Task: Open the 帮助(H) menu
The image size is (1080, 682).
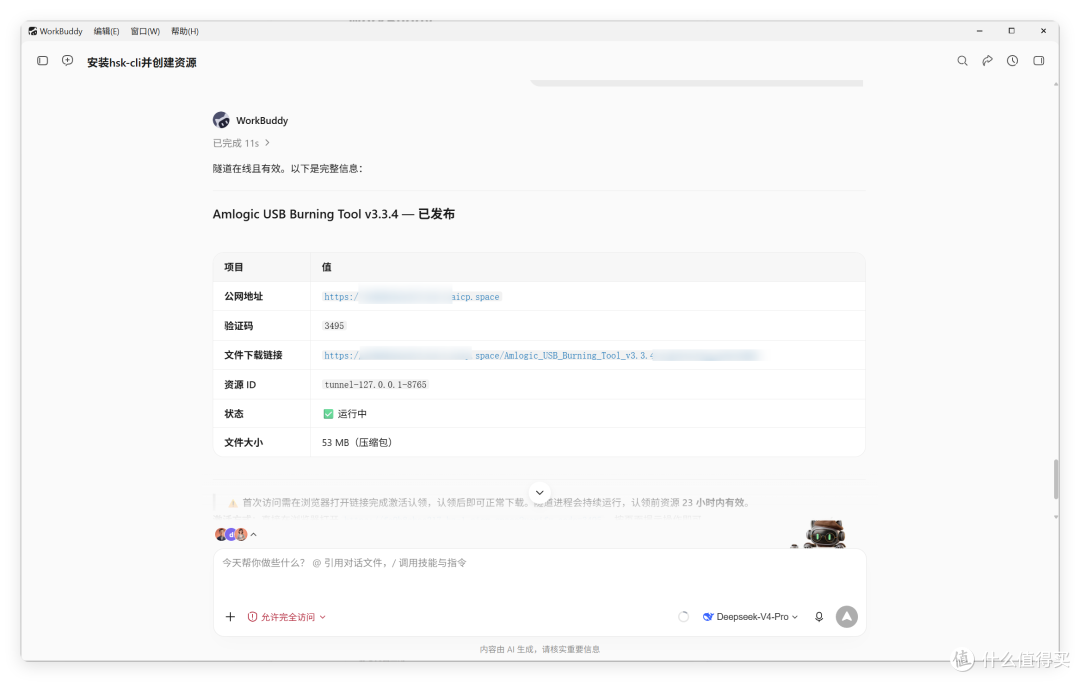Action: pos(185,31)
